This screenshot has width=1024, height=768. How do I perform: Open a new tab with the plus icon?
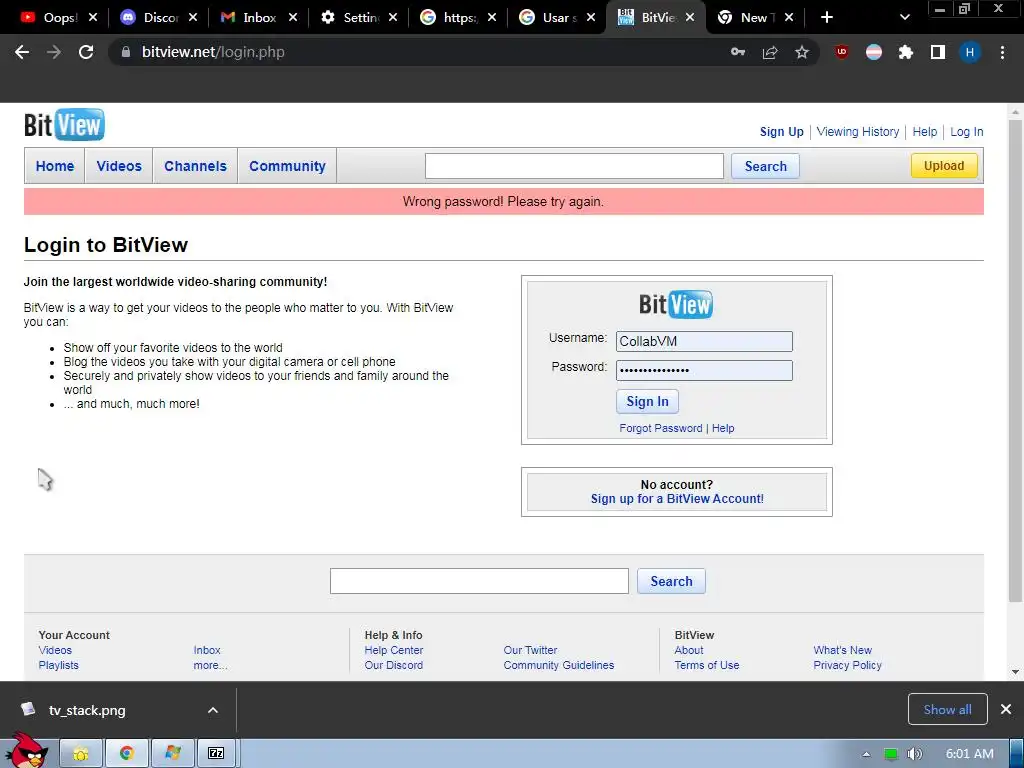click(x=827, y=18)
